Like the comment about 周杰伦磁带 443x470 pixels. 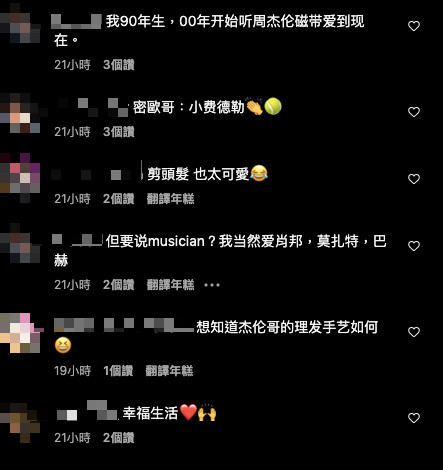414,26
